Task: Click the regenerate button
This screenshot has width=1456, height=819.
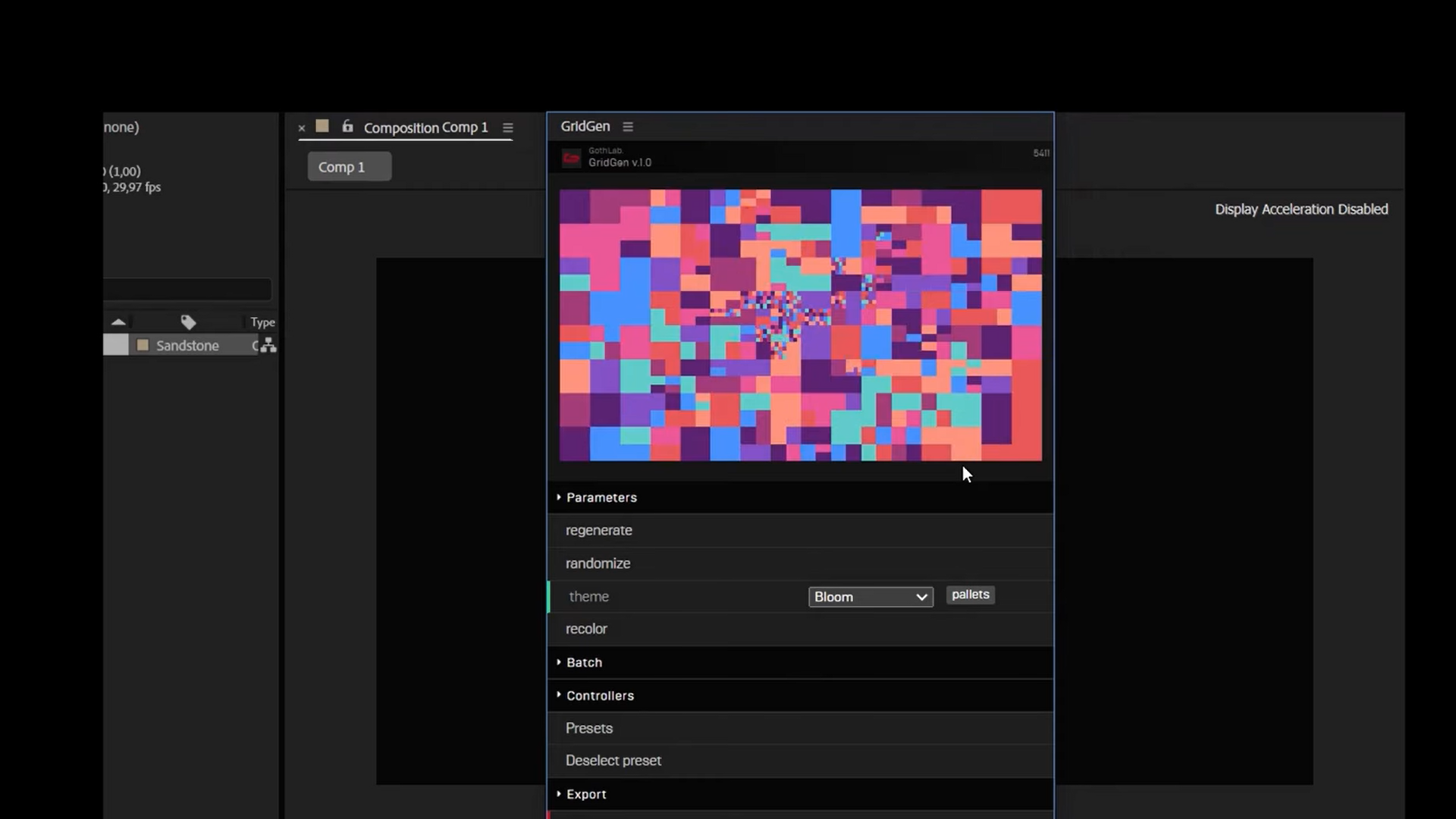Action: [x=598, y=530]
